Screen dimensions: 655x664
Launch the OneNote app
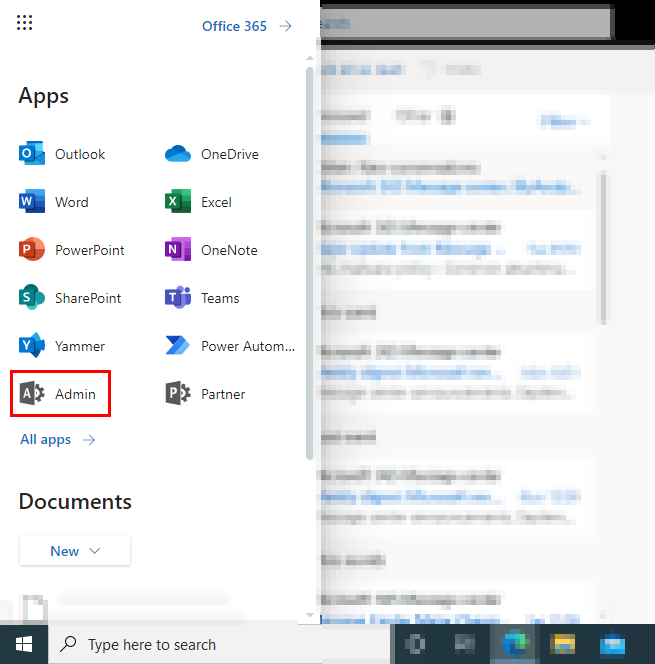[x=211, y=250]
